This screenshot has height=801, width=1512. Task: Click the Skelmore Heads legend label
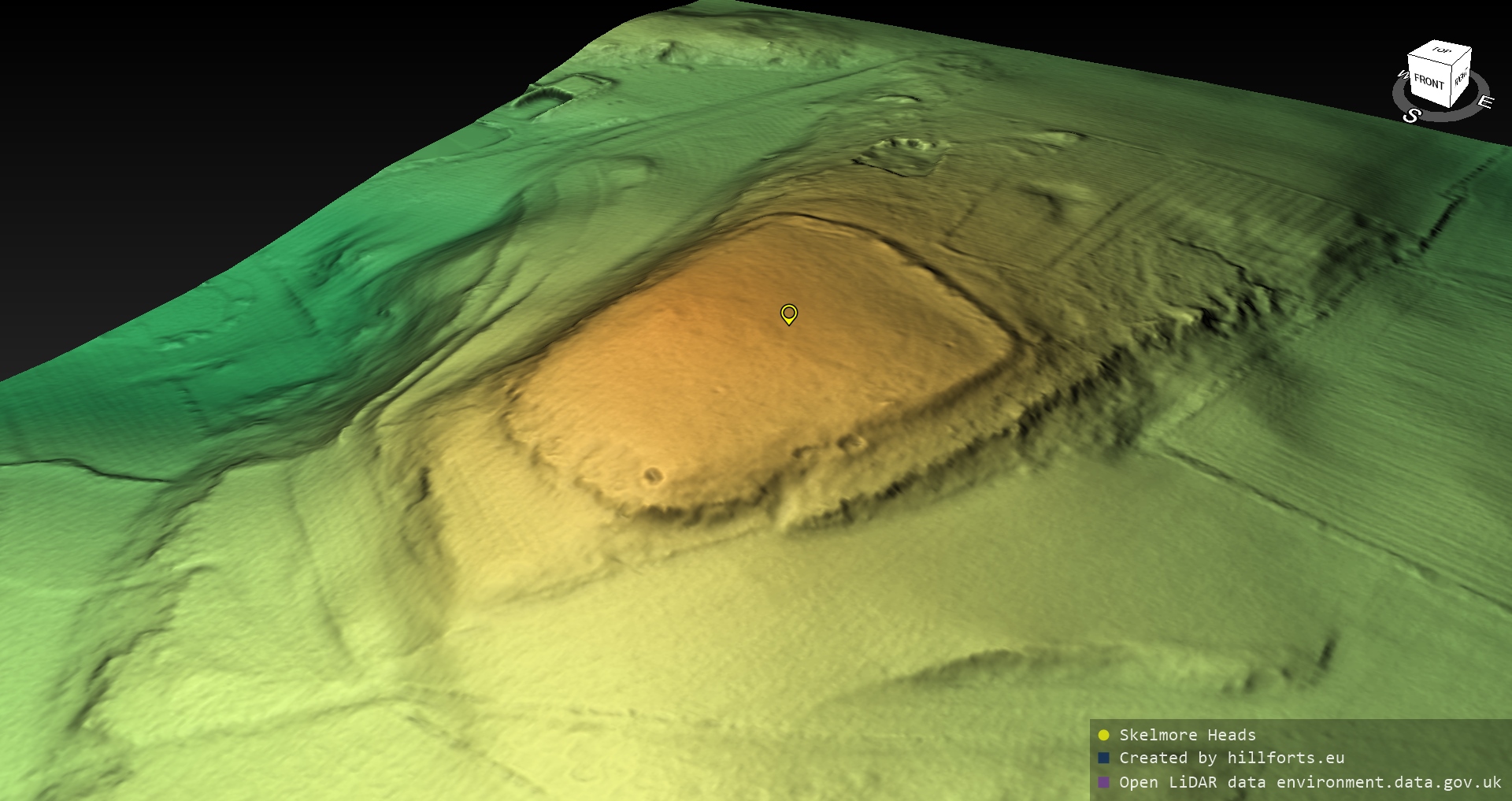pyautogui.click(x=1187, y=735)
